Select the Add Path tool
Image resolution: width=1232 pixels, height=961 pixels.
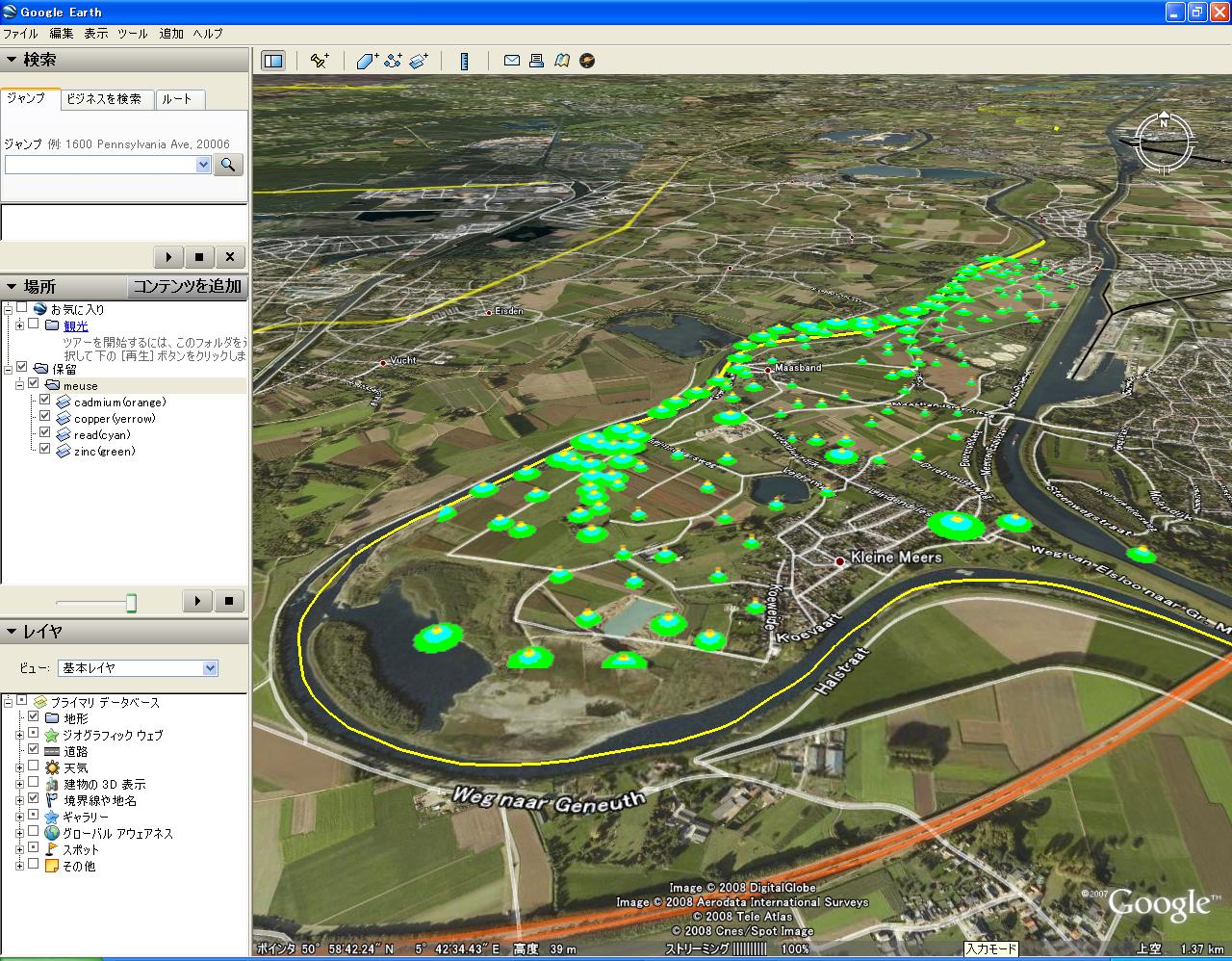393,61
